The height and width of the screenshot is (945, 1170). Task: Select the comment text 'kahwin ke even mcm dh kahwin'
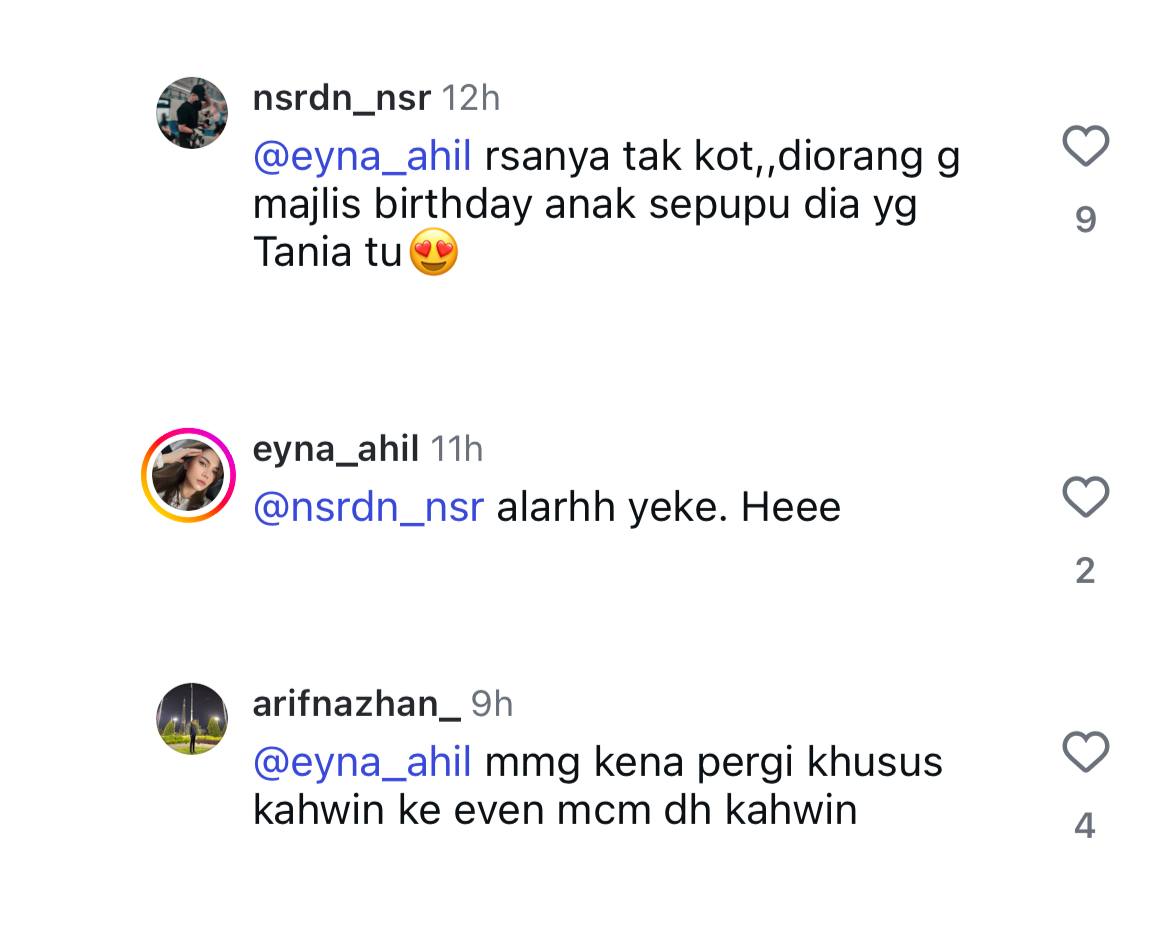(x=555, y=811)
